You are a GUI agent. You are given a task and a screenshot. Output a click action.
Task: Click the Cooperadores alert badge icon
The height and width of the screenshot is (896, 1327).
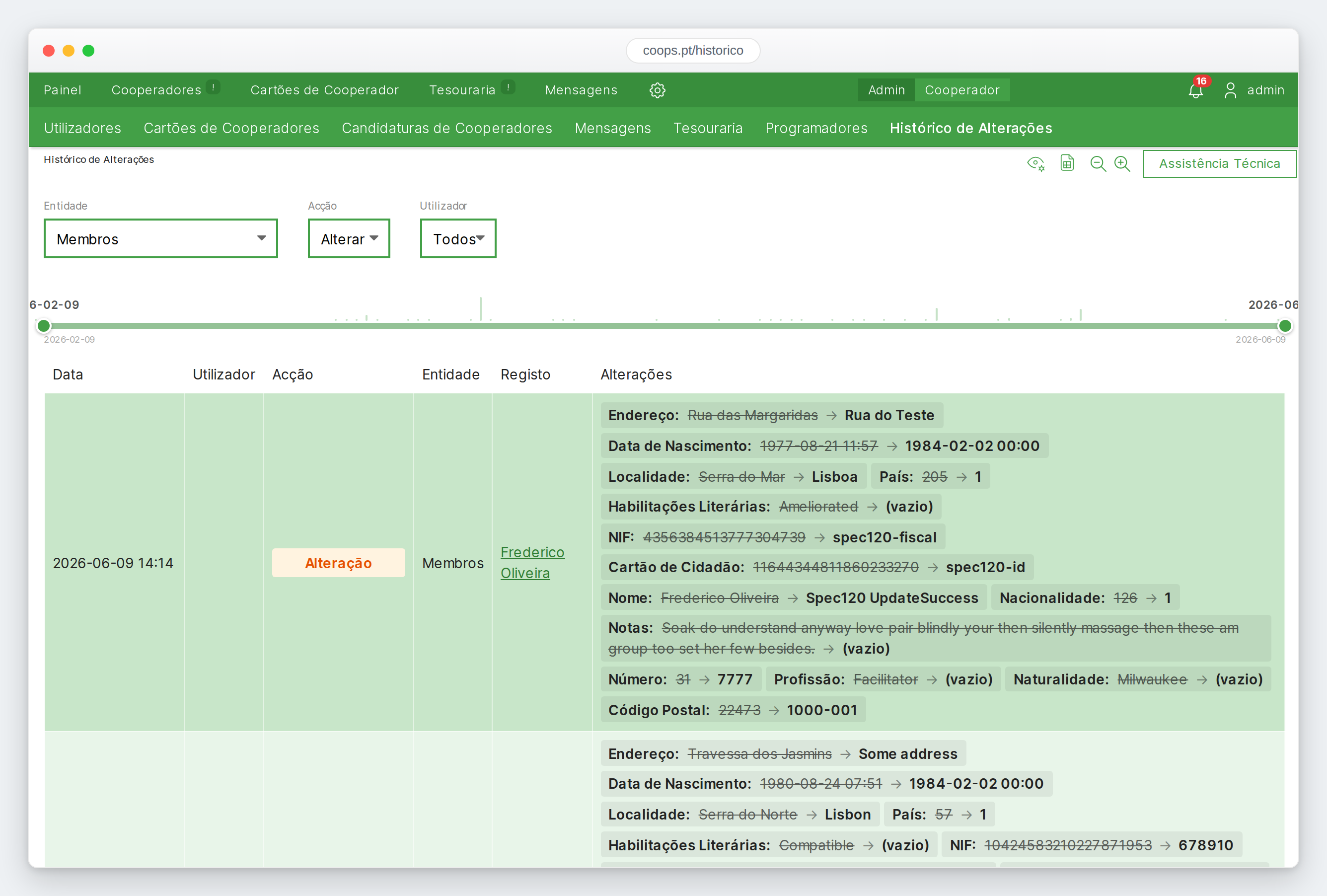[213, 87]
